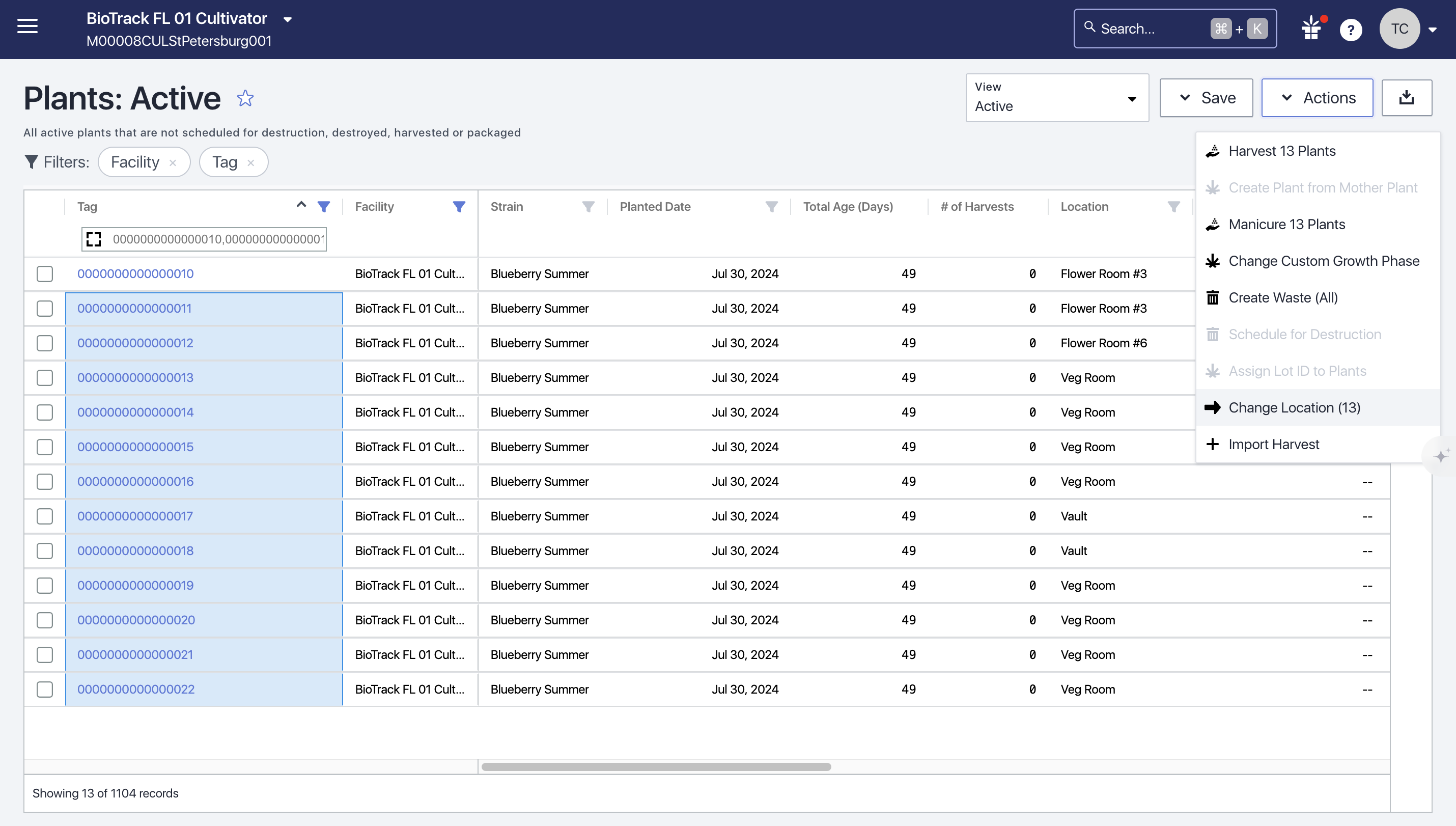Click the Total Age (Days) column header
Image resolution: width=1456 pixels, height=826 pixels.
pos(848,207)
